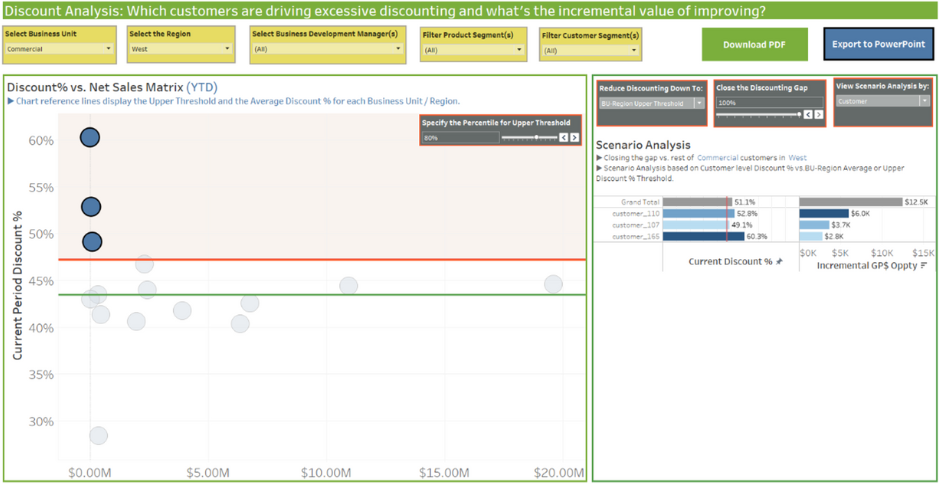Click the sort icon next to Incremental GP$ Oppty

[x=923, y=265]
